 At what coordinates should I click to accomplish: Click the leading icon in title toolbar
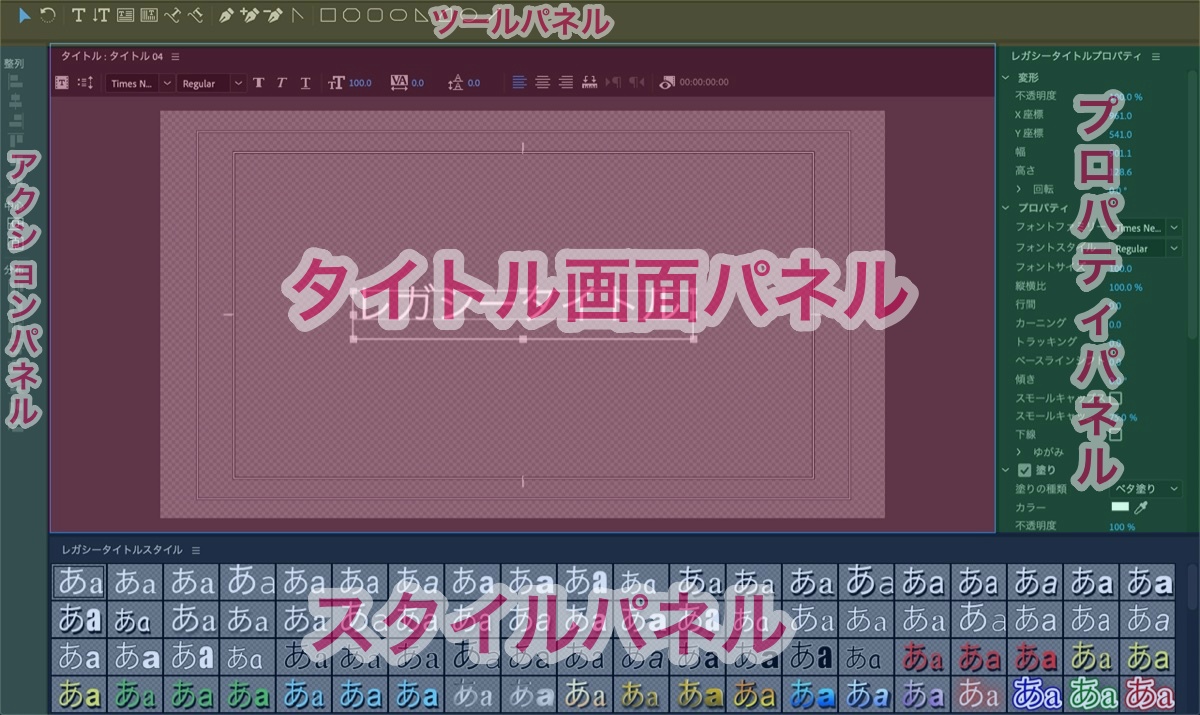click(455, 83)
